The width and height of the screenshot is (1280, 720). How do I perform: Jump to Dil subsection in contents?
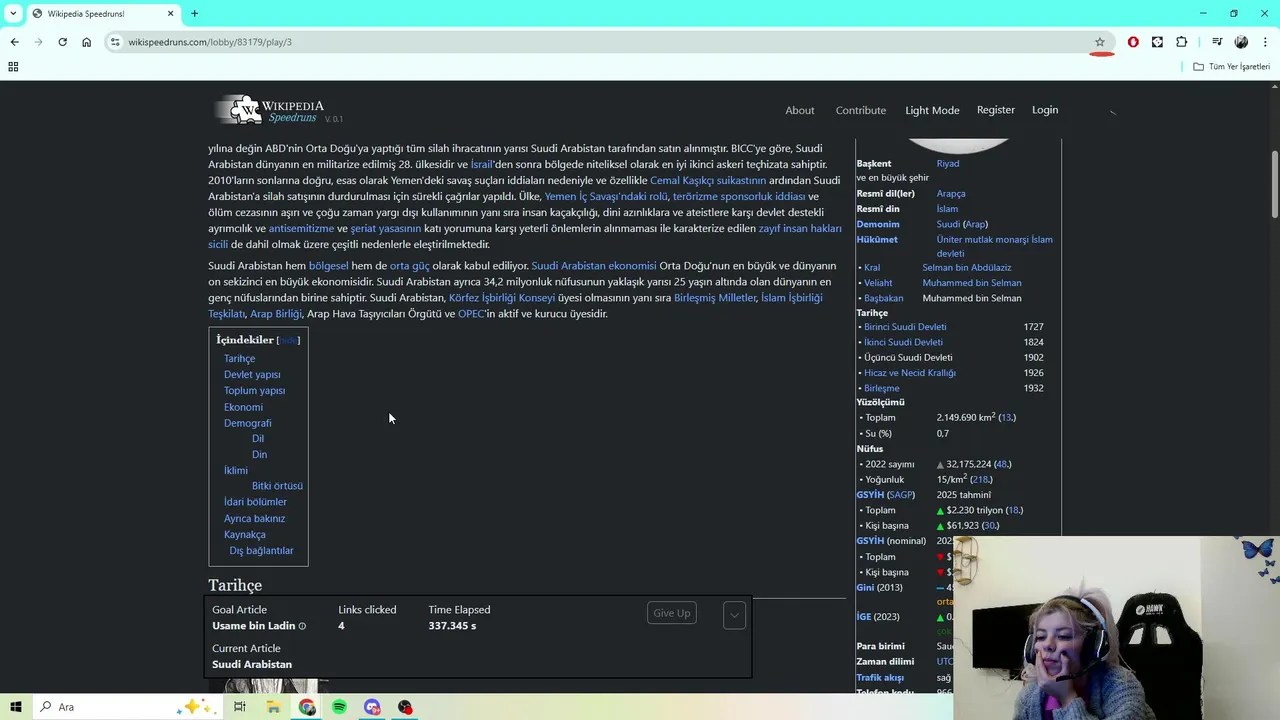[258, 438]
